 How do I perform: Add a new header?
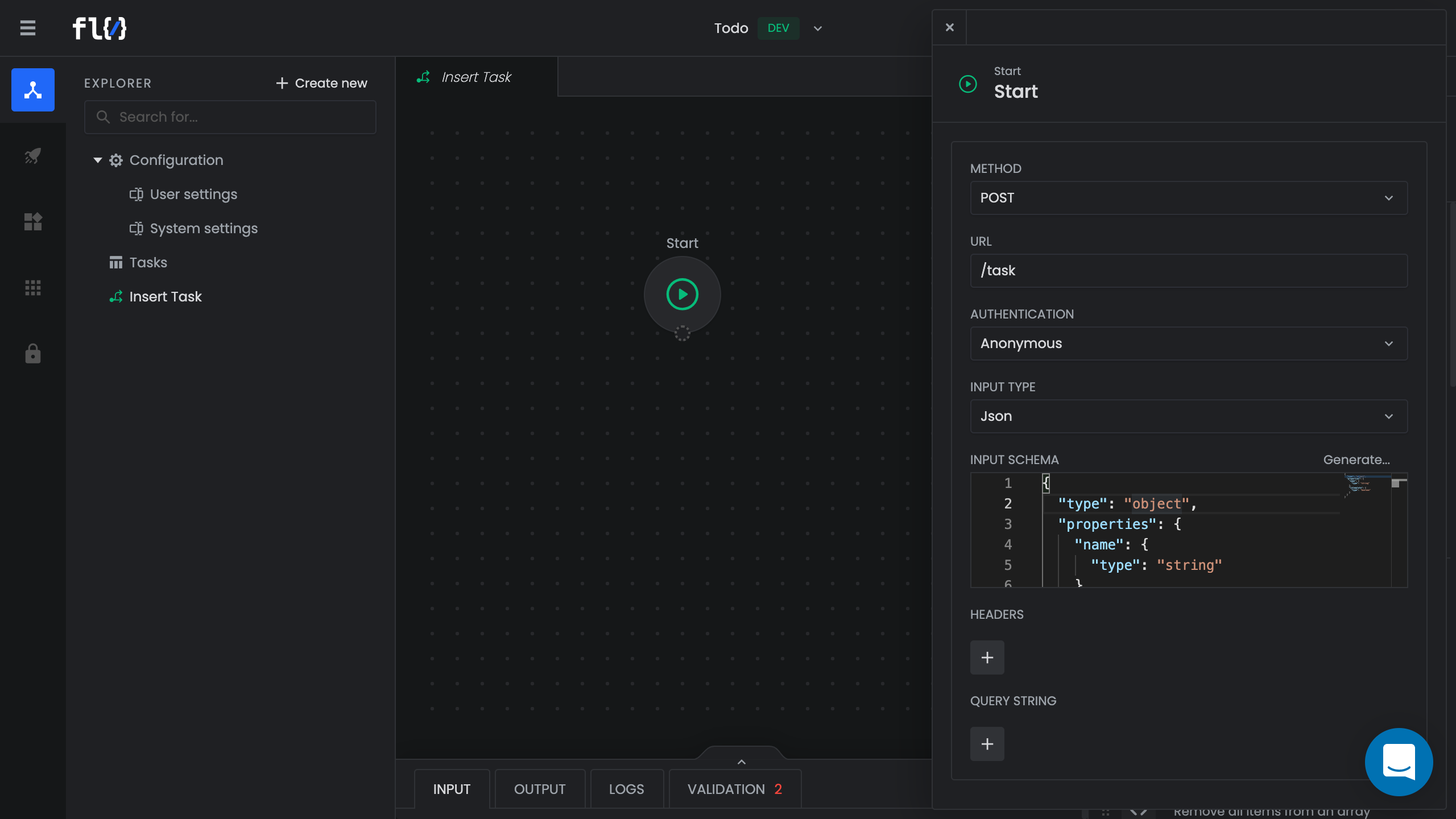(987, 657)
